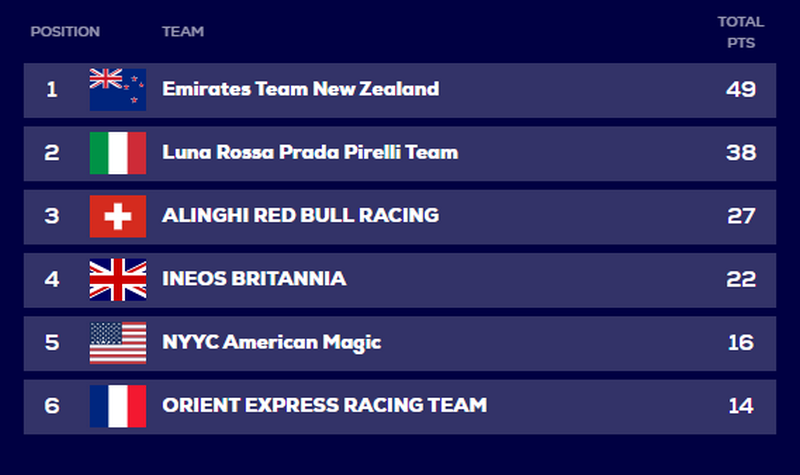The height and width of the screenshot is (475, 800).
Task: Open ORIENT EXPRESS RACING TEAM name
Action: [324, 406]
